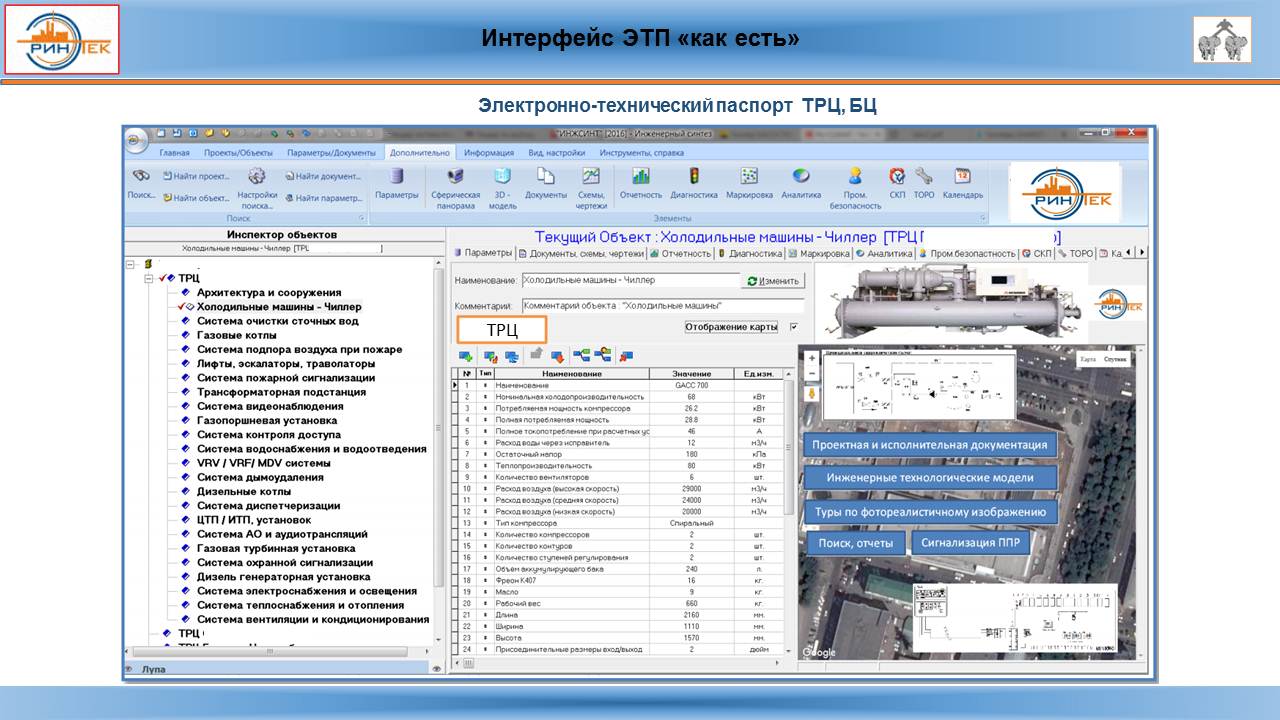The height and width of the screenshot is (720, 1280).
Task: Switch to the Информация ribbon tab
Action: pos(489,153)
